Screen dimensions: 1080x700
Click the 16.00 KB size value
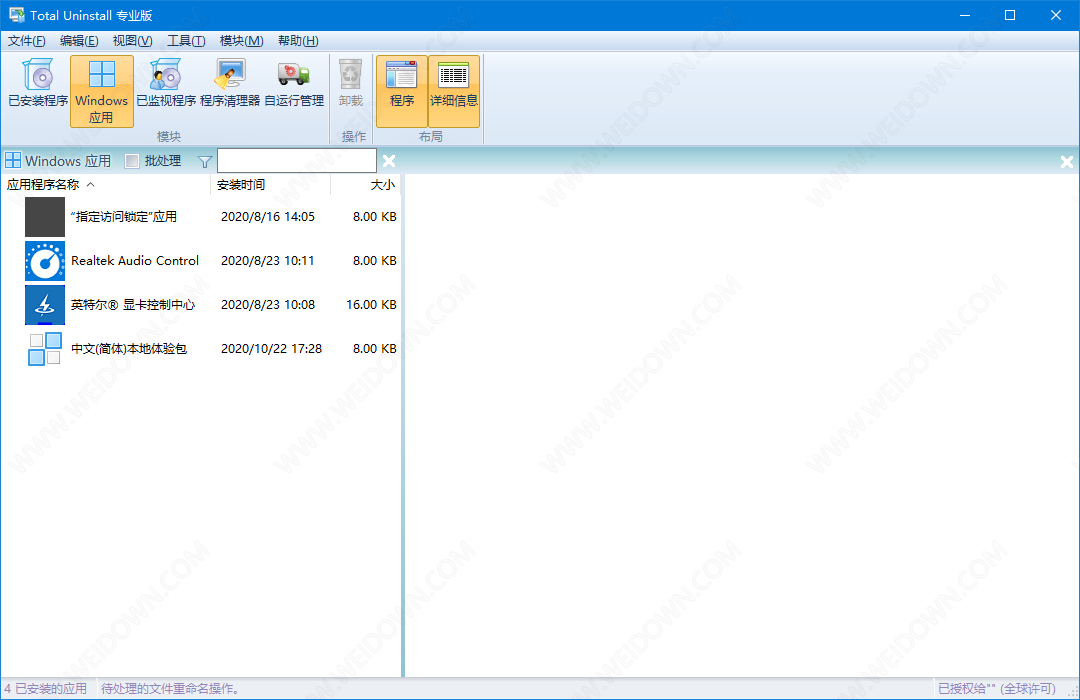click(x=371, y=305)
